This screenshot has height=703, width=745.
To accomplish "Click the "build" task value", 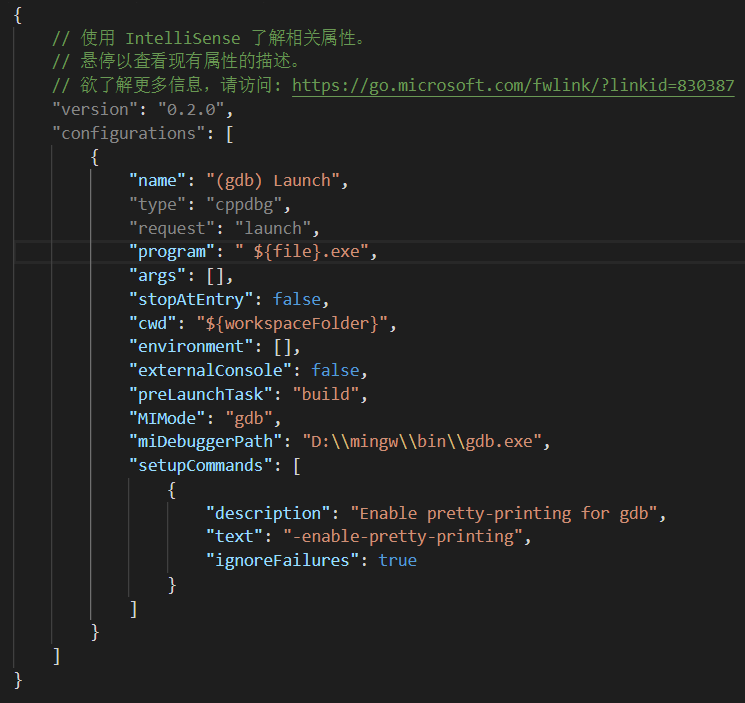I will [325, 394].
